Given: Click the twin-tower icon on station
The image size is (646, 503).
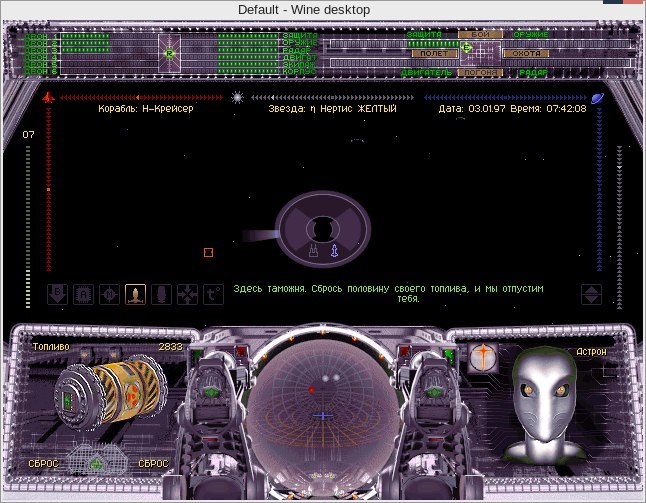Looking at the screenshot, I should click(314, 250).
